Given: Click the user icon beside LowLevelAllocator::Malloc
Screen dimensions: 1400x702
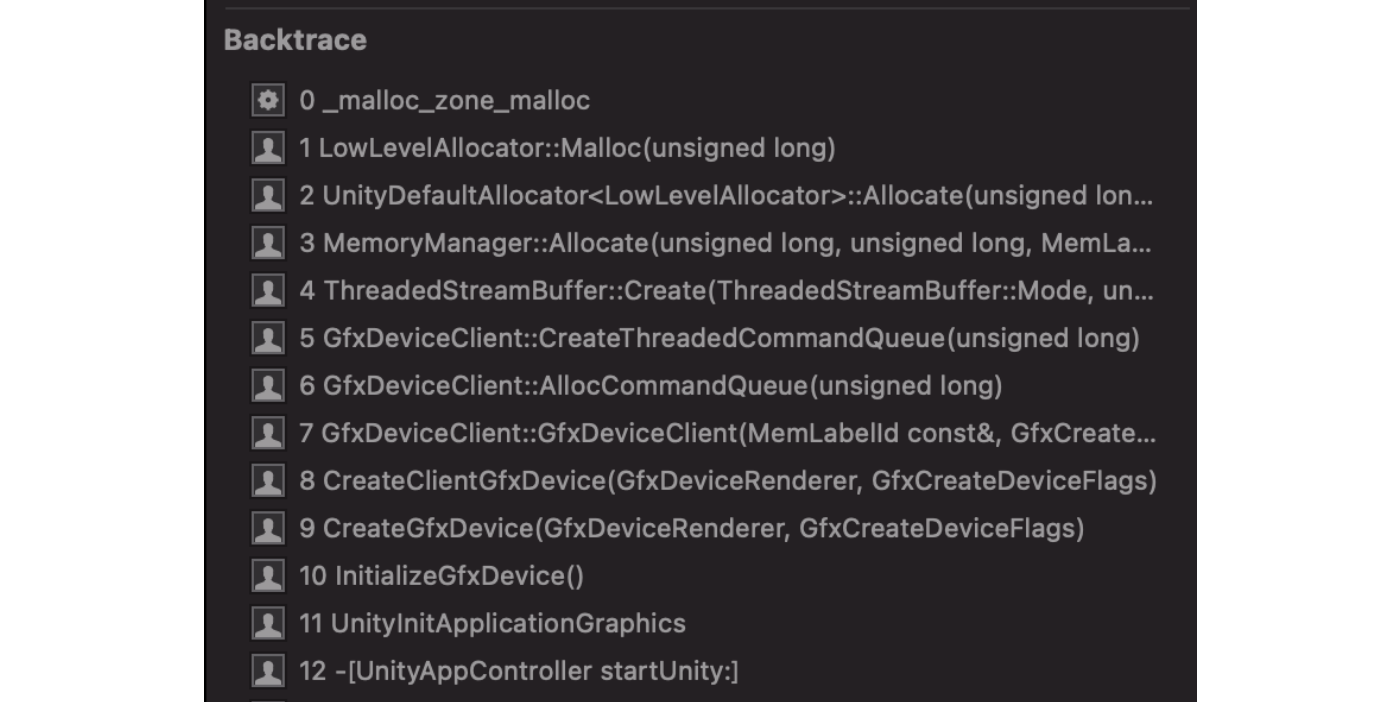Looking at the screenshot, I should pyautogui.click(x=267, y=148).
